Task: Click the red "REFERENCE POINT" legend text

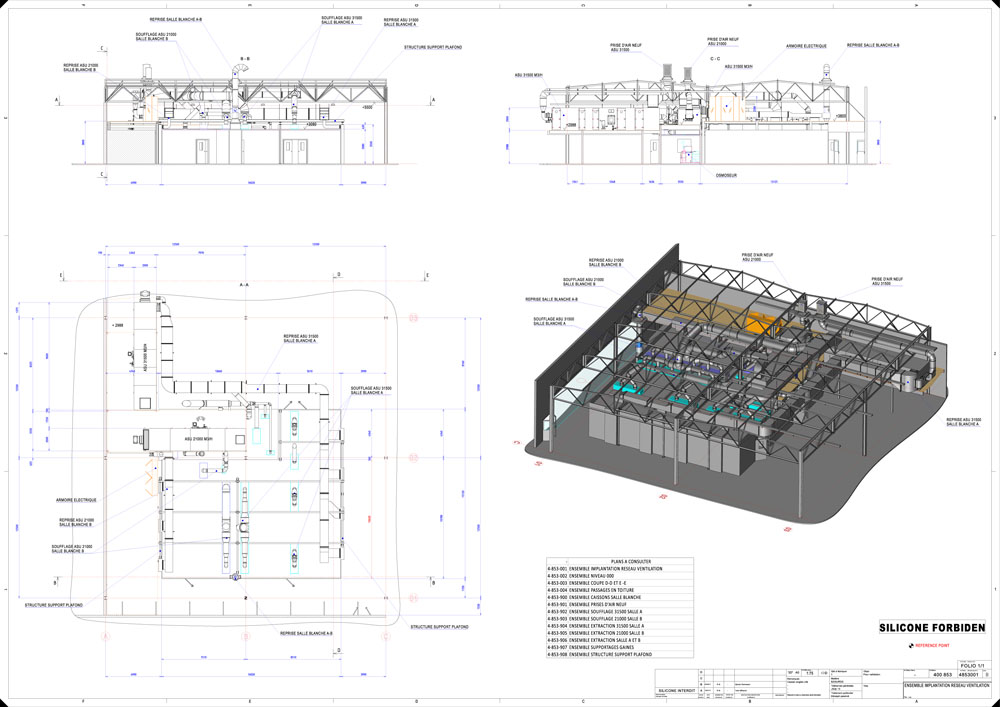Action: pos(933,646)
